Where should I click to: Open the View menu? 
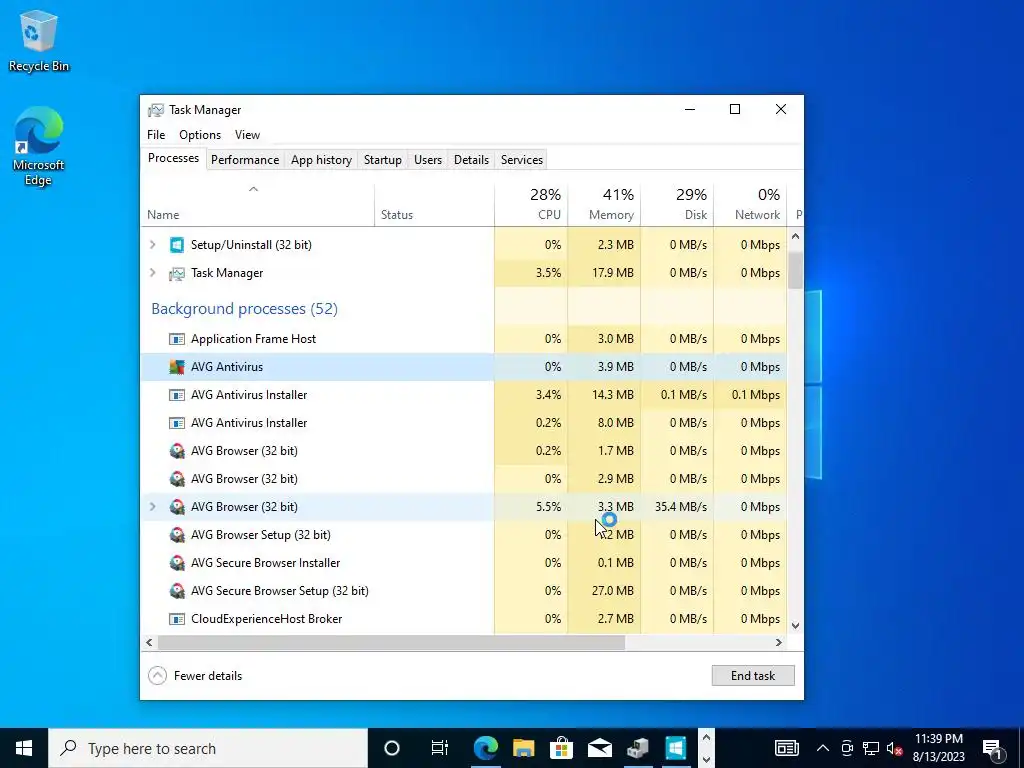[x=248, y=135]
